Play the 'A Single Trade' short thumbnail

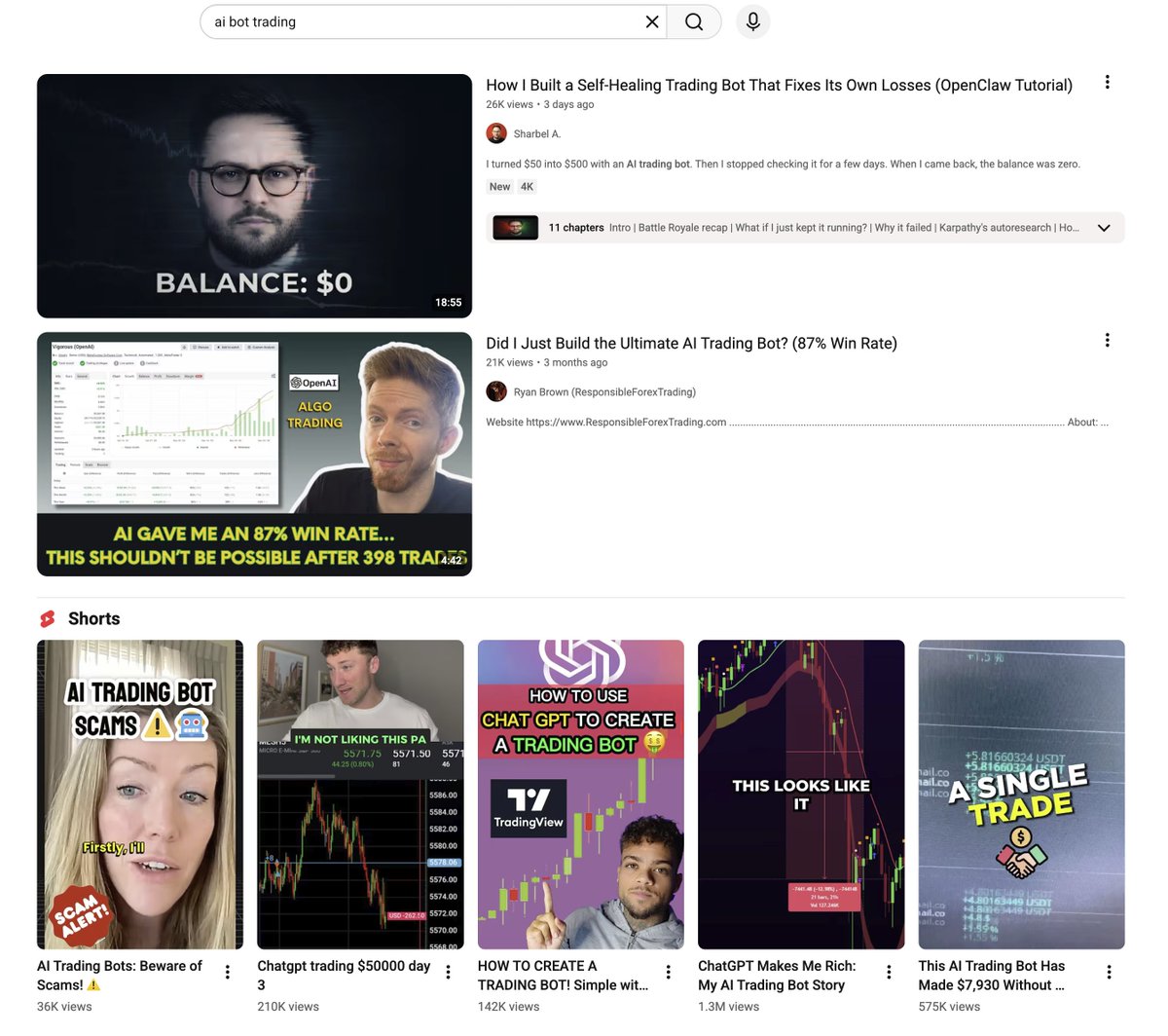[1022, 795]
